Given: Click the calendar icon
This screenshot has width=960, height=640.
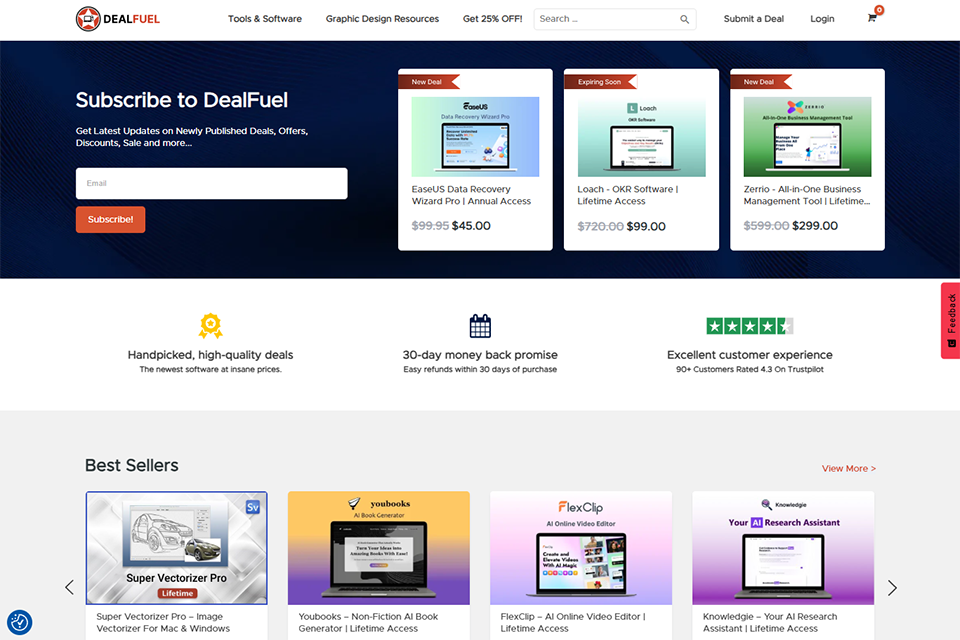Looking at the screenshot, I should [x=480, y=326].
